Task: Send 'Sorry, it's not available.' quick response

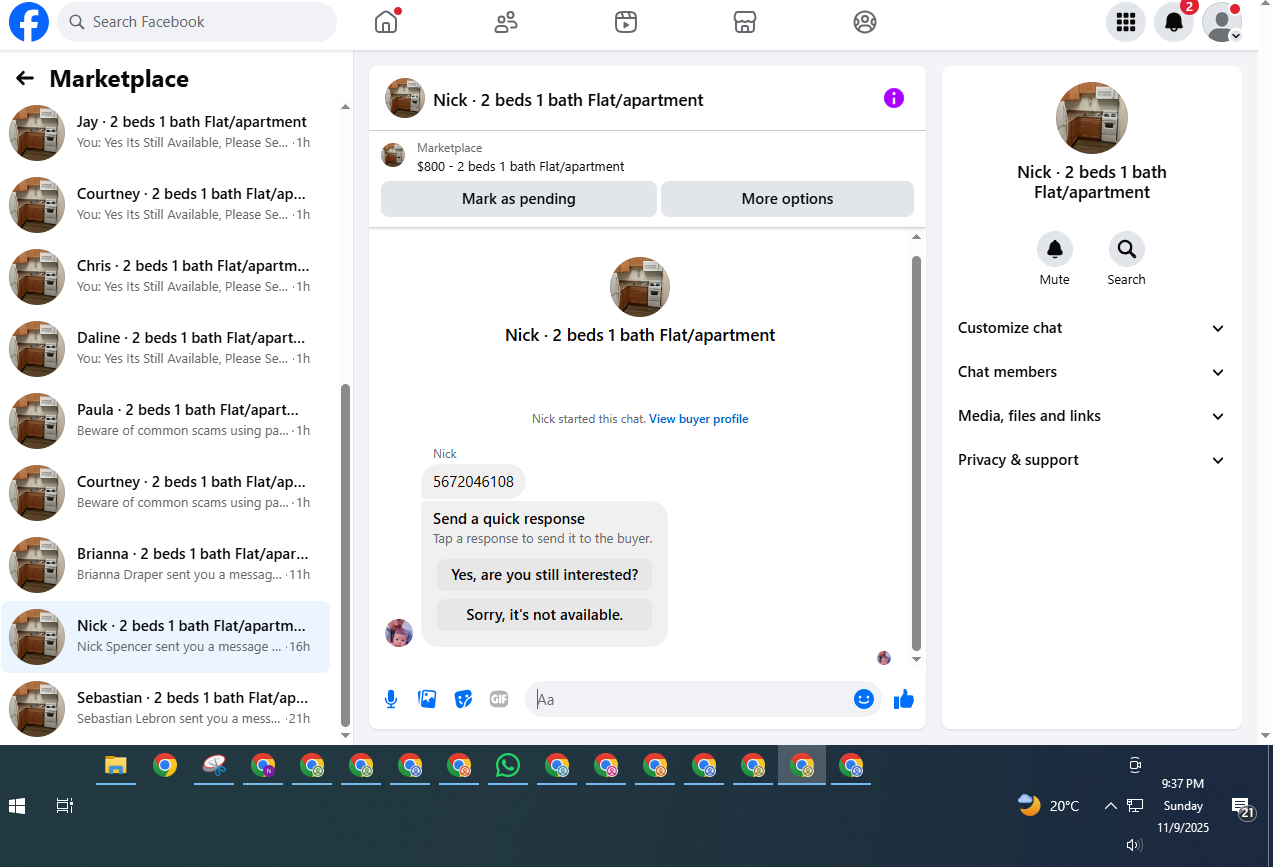Action: pos(544,615)
